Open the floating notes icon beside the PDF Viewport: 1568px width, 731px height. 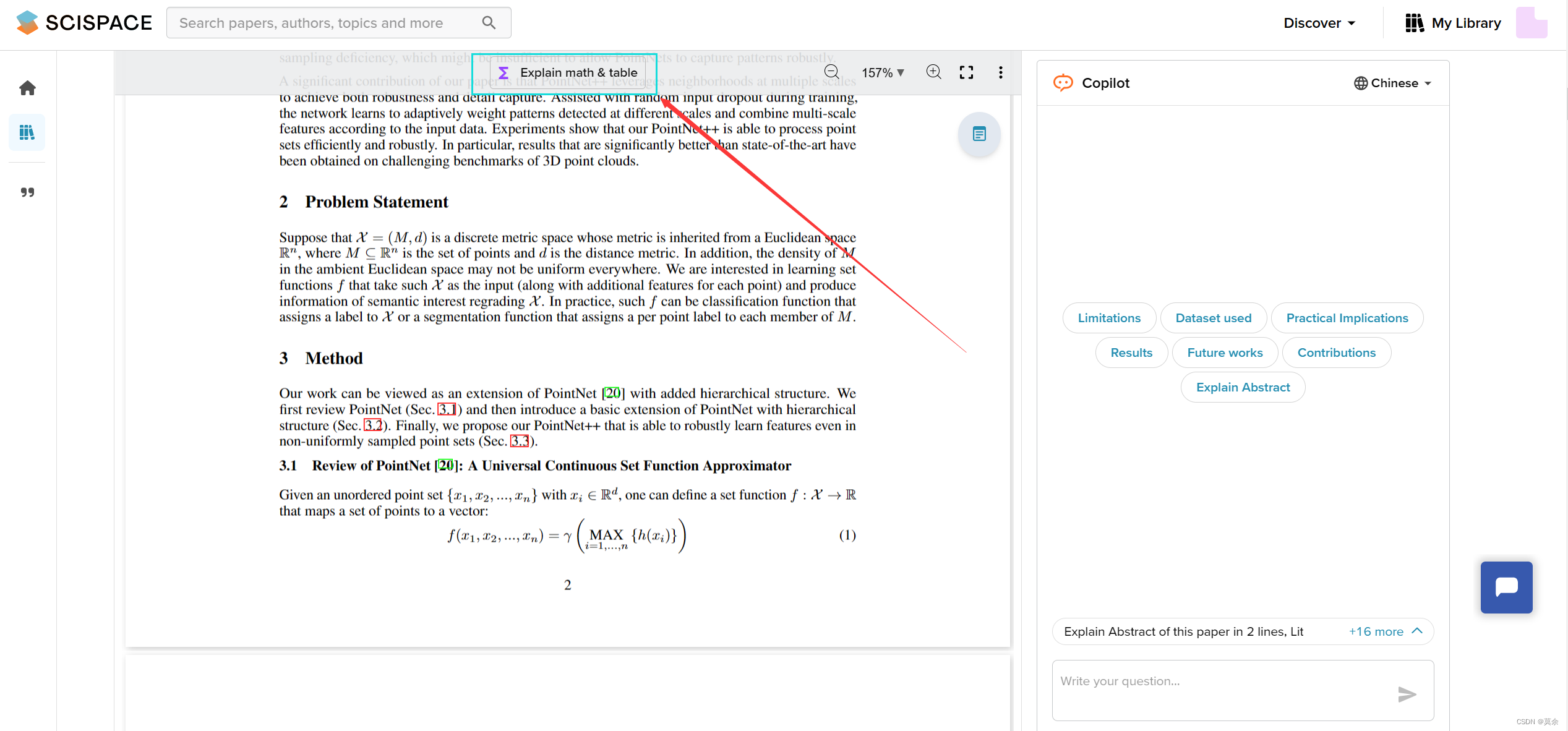pyautogui.click(x=979, y=134)
